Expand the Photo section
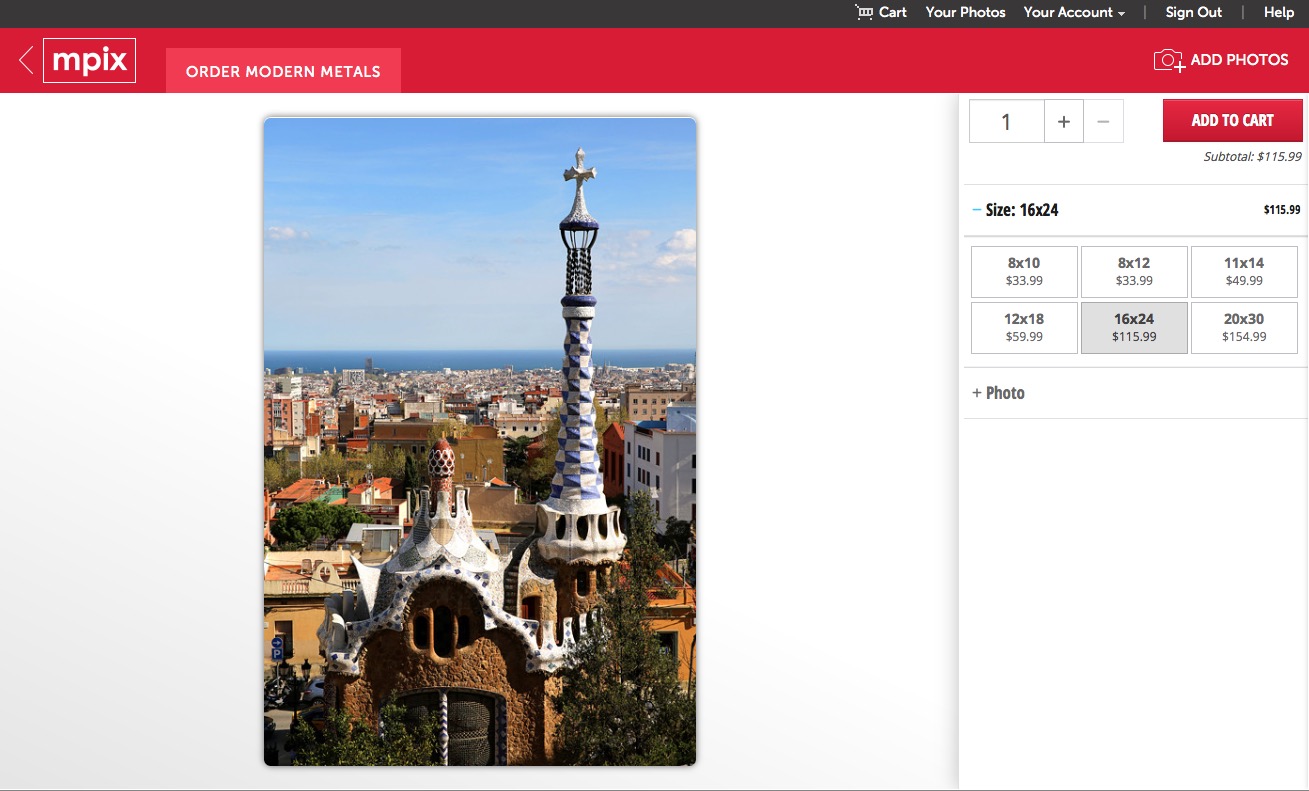1309x791 pixels. (x=997, y=393)
